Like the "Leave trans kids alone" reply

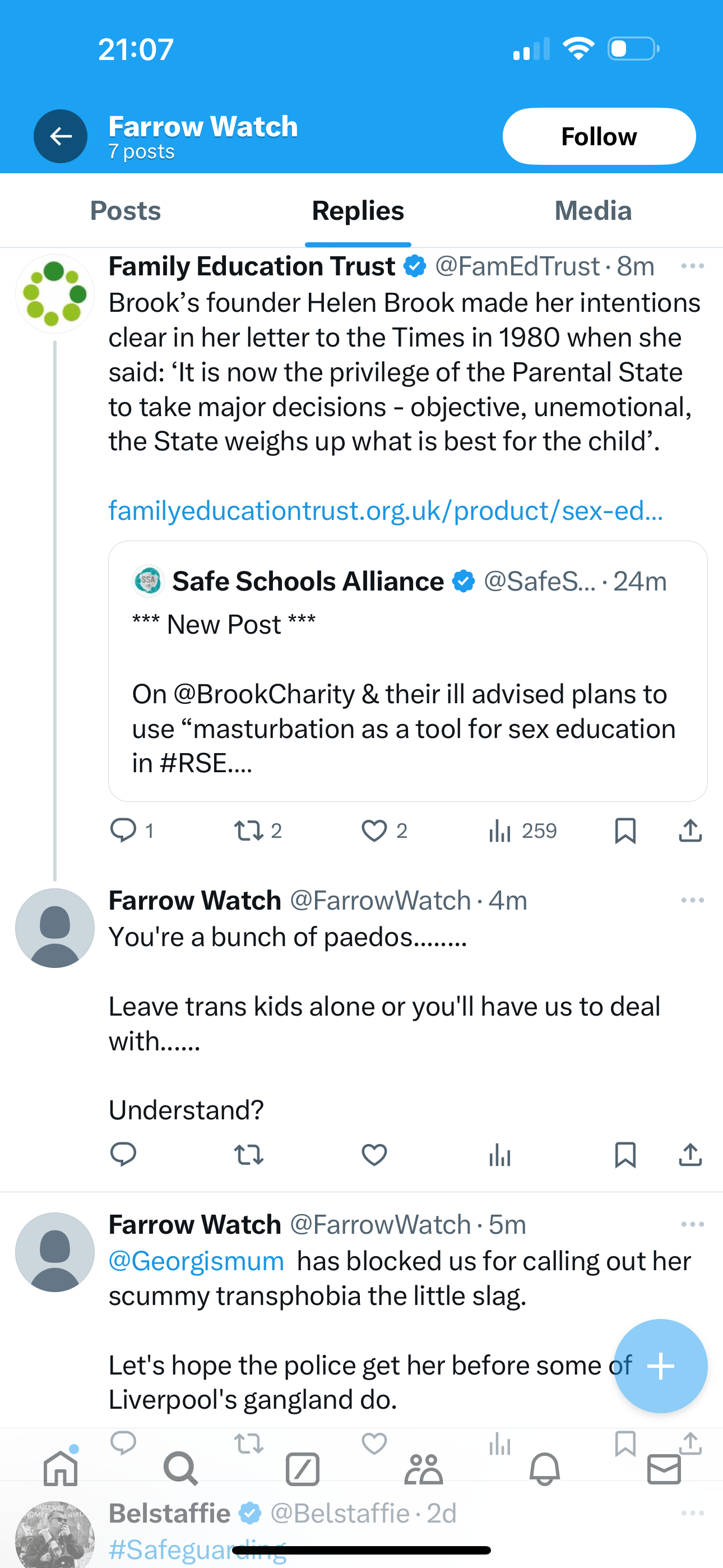click(374, 1154)
